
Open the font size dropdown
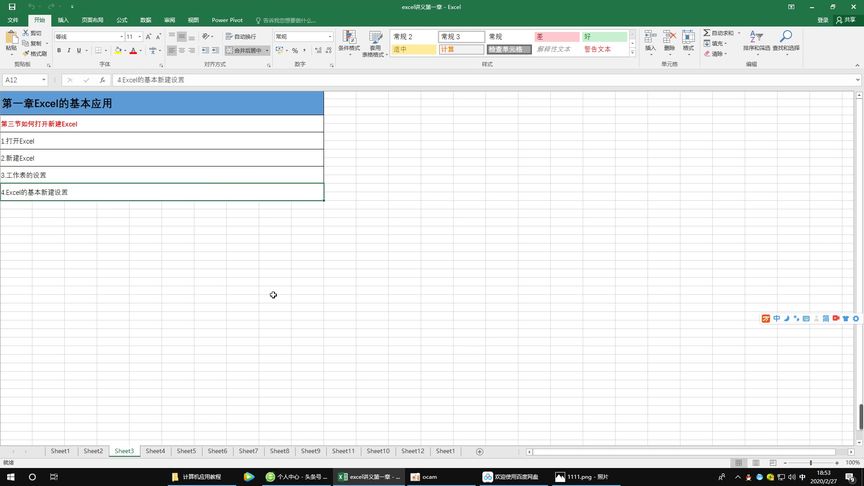point(139,36)
